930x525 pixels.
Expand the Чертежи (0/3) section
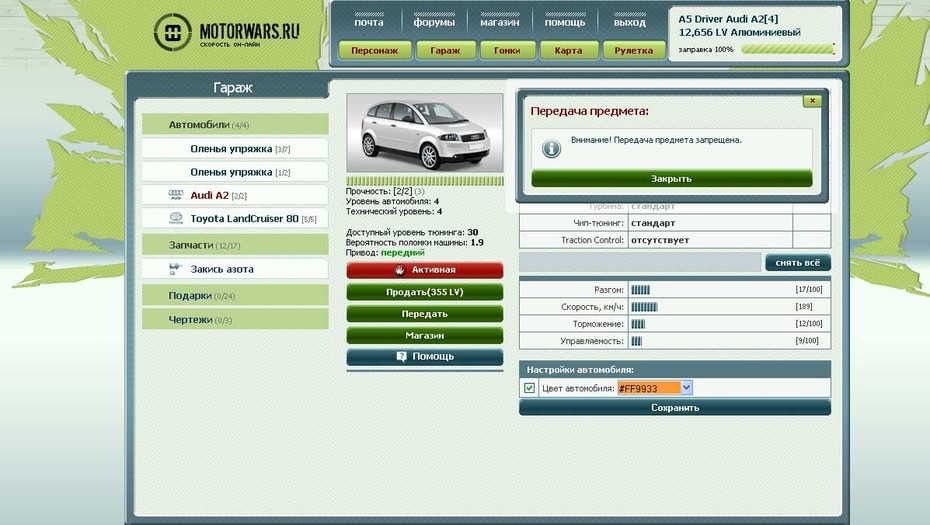pyautogui.click(x=235, y=319)
